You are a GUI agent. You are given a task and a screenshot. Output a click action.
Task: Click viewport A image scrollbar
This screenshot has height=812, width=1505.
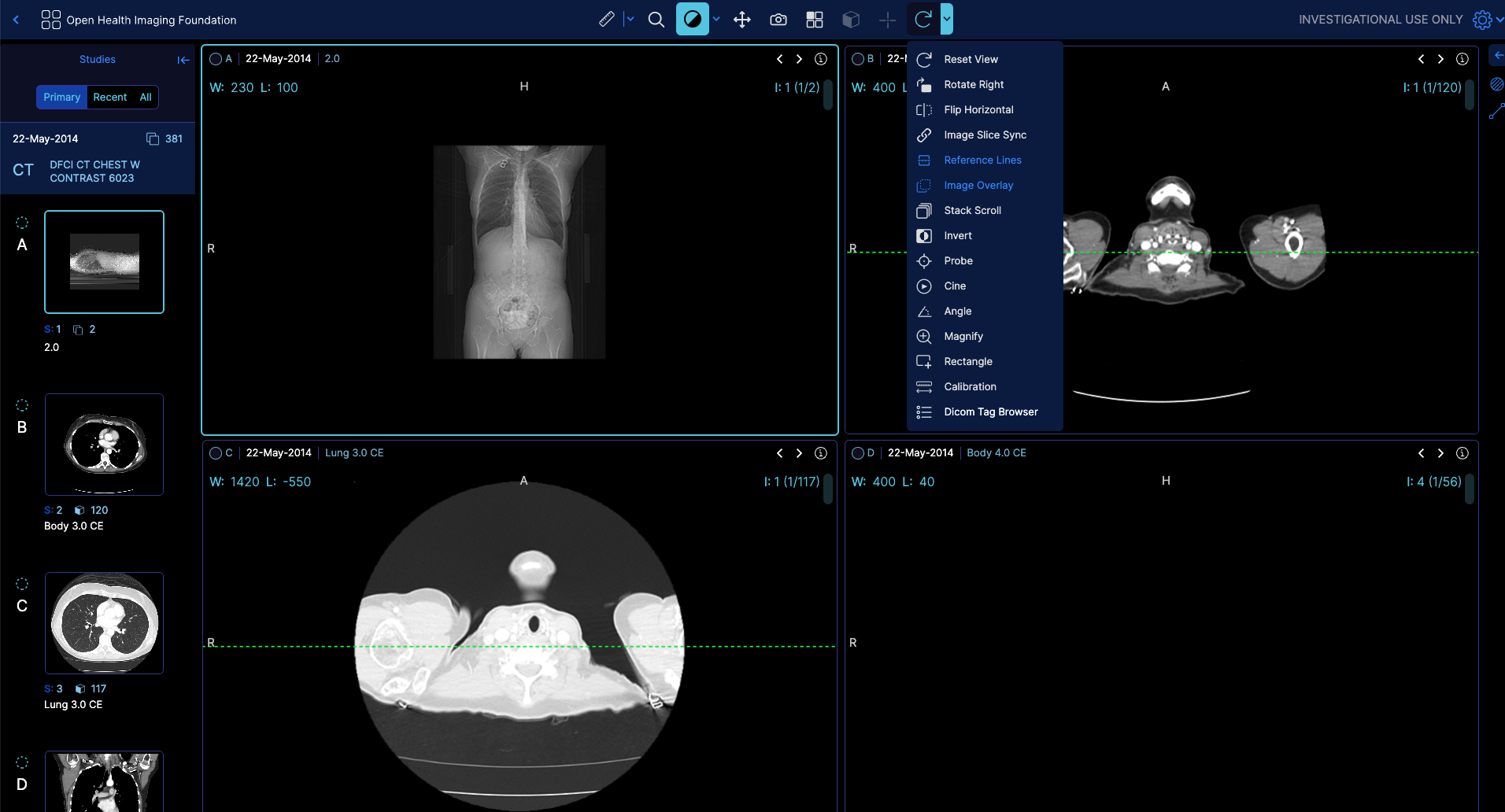pyautogui.click(x=828, y=96)
